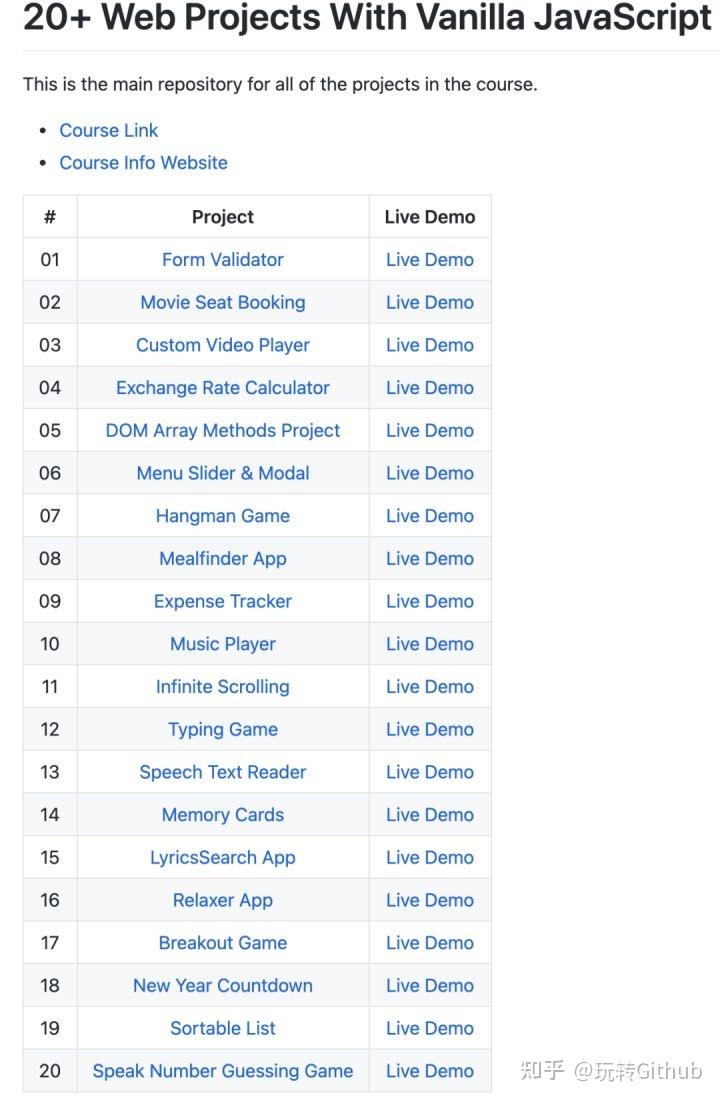Viewport: 720px width, 1101px height.
Task: Open Exchange Rate Calculator project link
Action: 222,388
